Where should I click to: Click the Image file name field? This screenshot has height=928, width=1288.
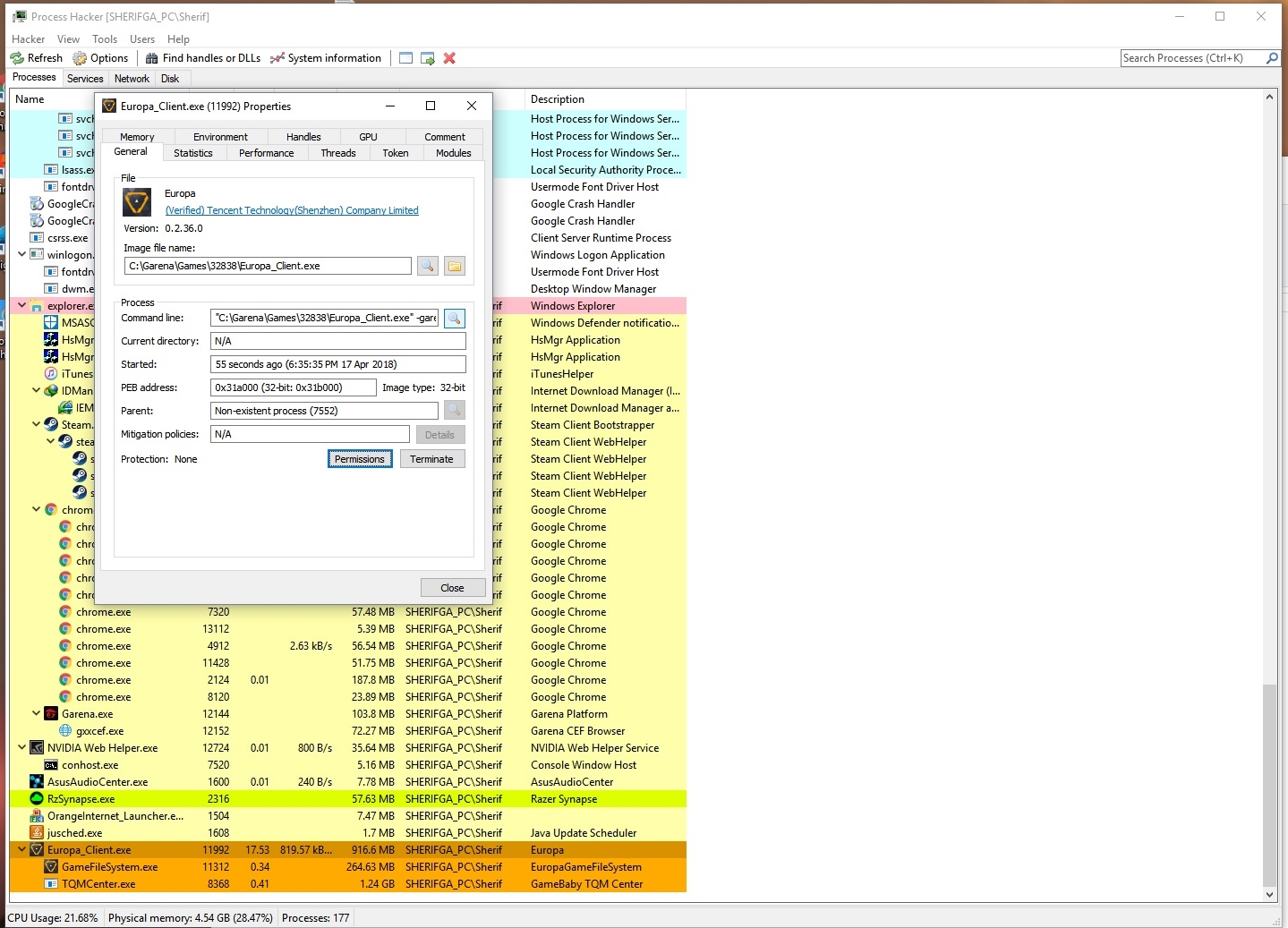coord(269,266)
